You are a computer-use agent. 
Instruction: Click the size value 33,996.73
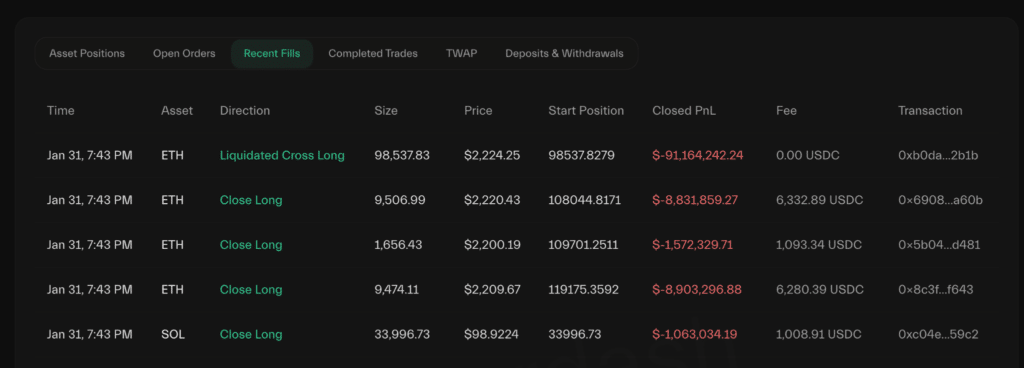[402, 335]
